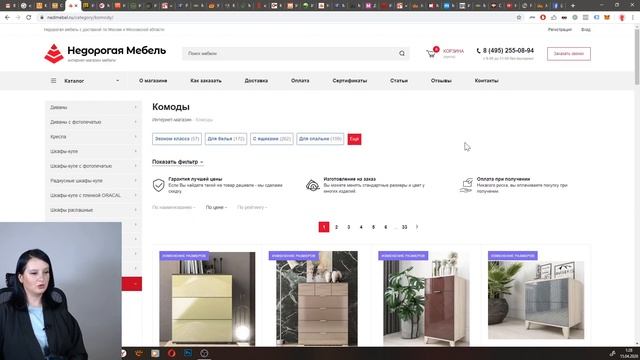Open the Отзывы menu item
The width and height of the screenshot is (640, 360).
tap(441, 81)
